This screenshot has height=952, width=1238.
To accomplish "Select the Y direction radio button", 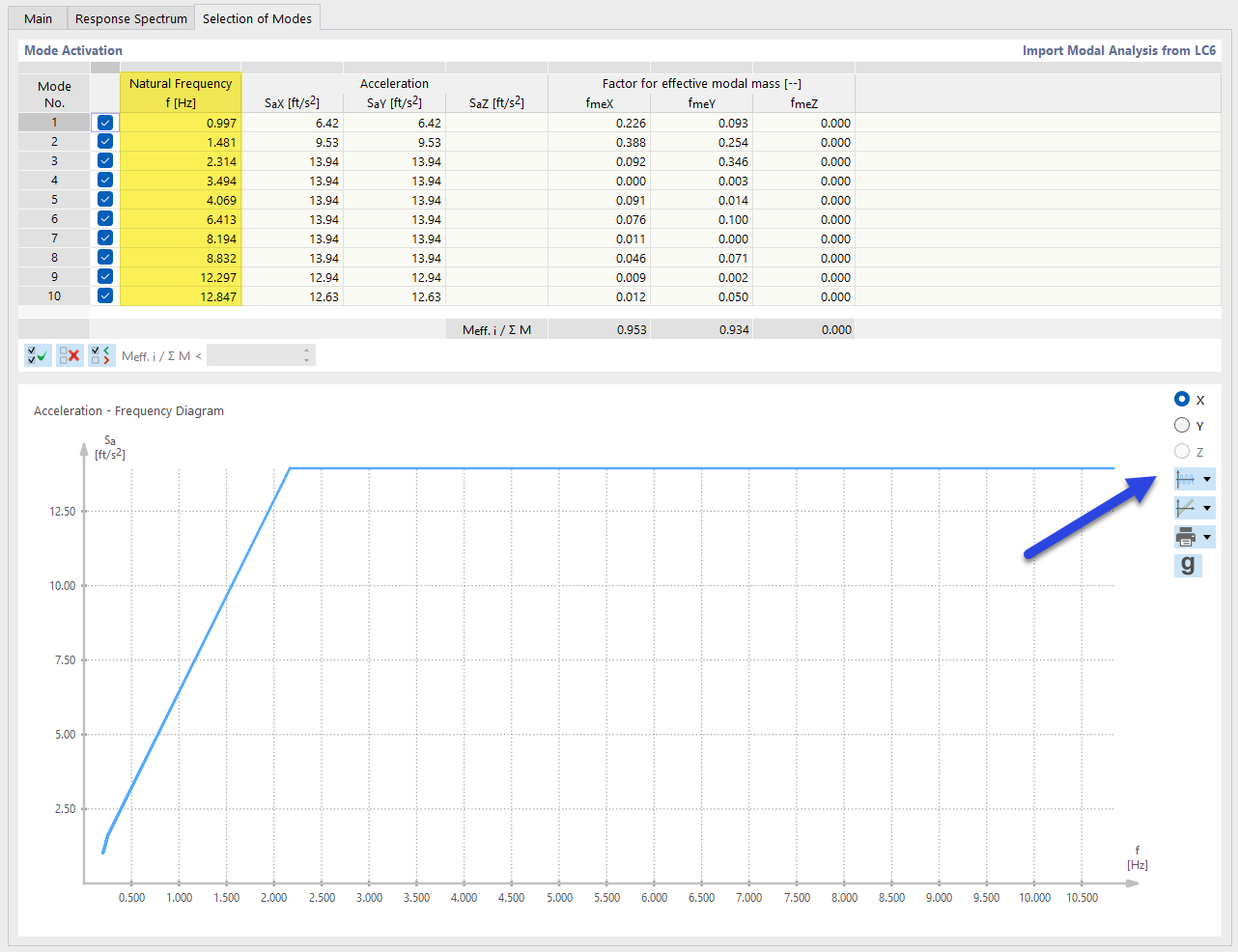I will tap(1181, 425).
